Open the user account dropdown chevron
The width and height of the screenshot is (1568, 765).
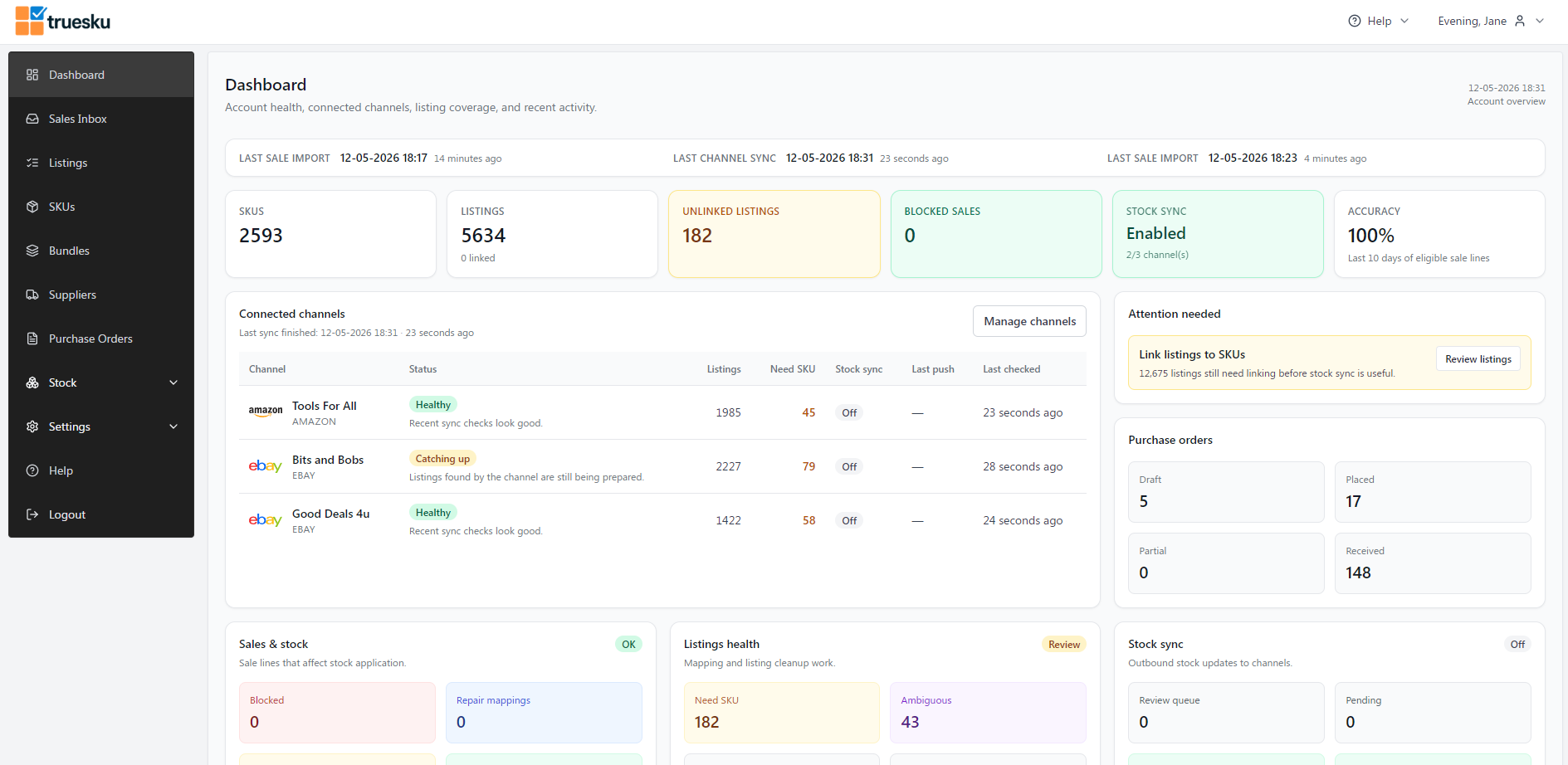coord(1540,21)
